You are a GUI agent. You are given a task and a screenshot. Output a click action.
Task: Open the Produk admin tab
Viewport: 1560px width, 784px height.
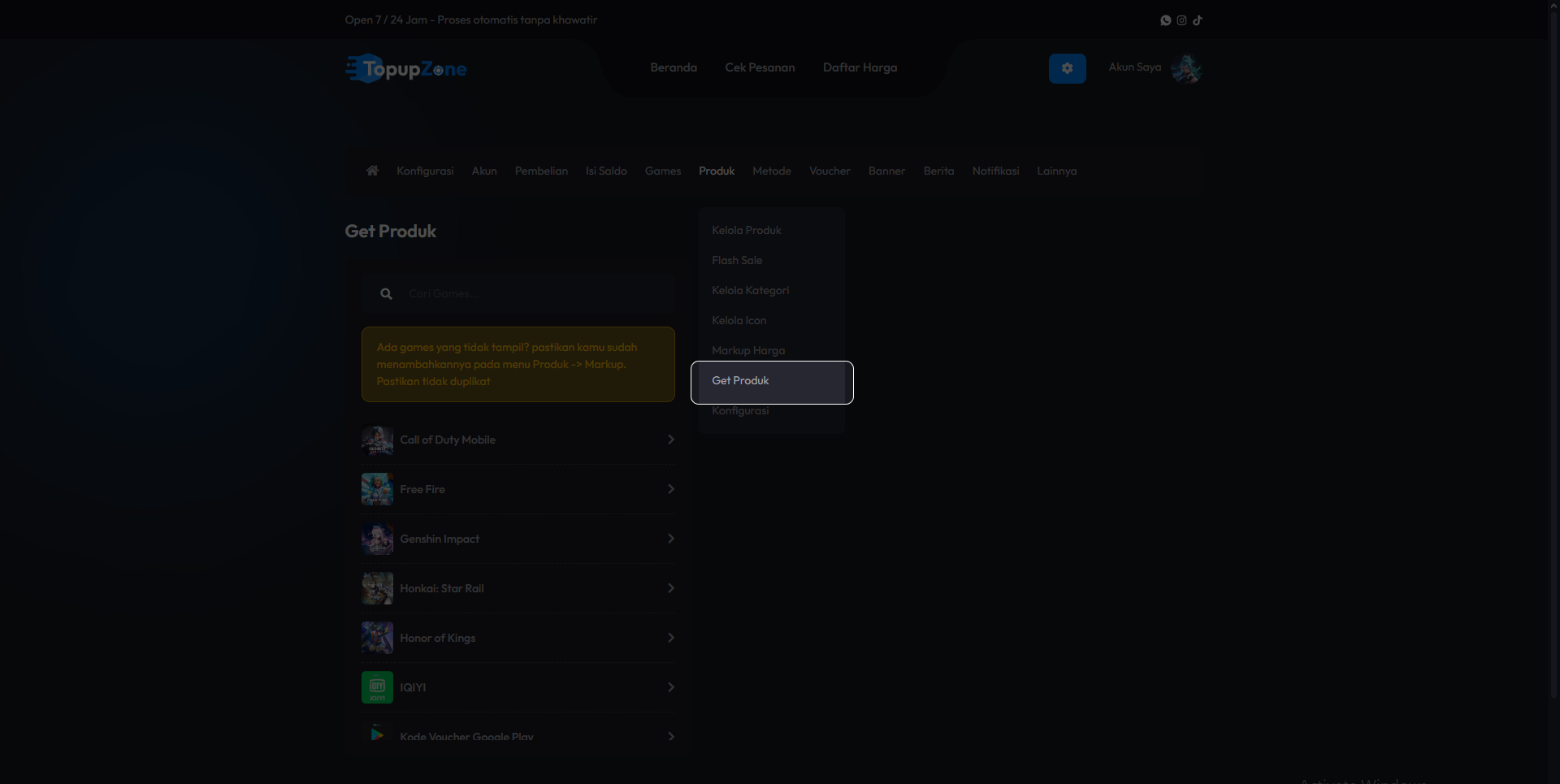tap(717, 171)
